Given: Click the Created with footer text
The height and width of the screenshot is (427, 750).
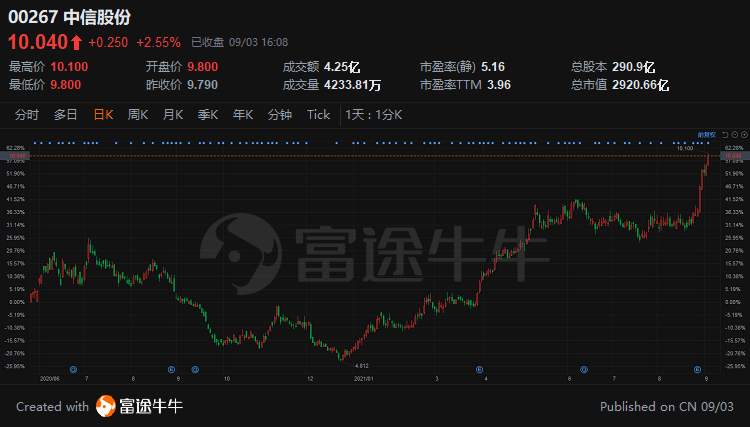Looking at the screenshot, I should 52,406.
